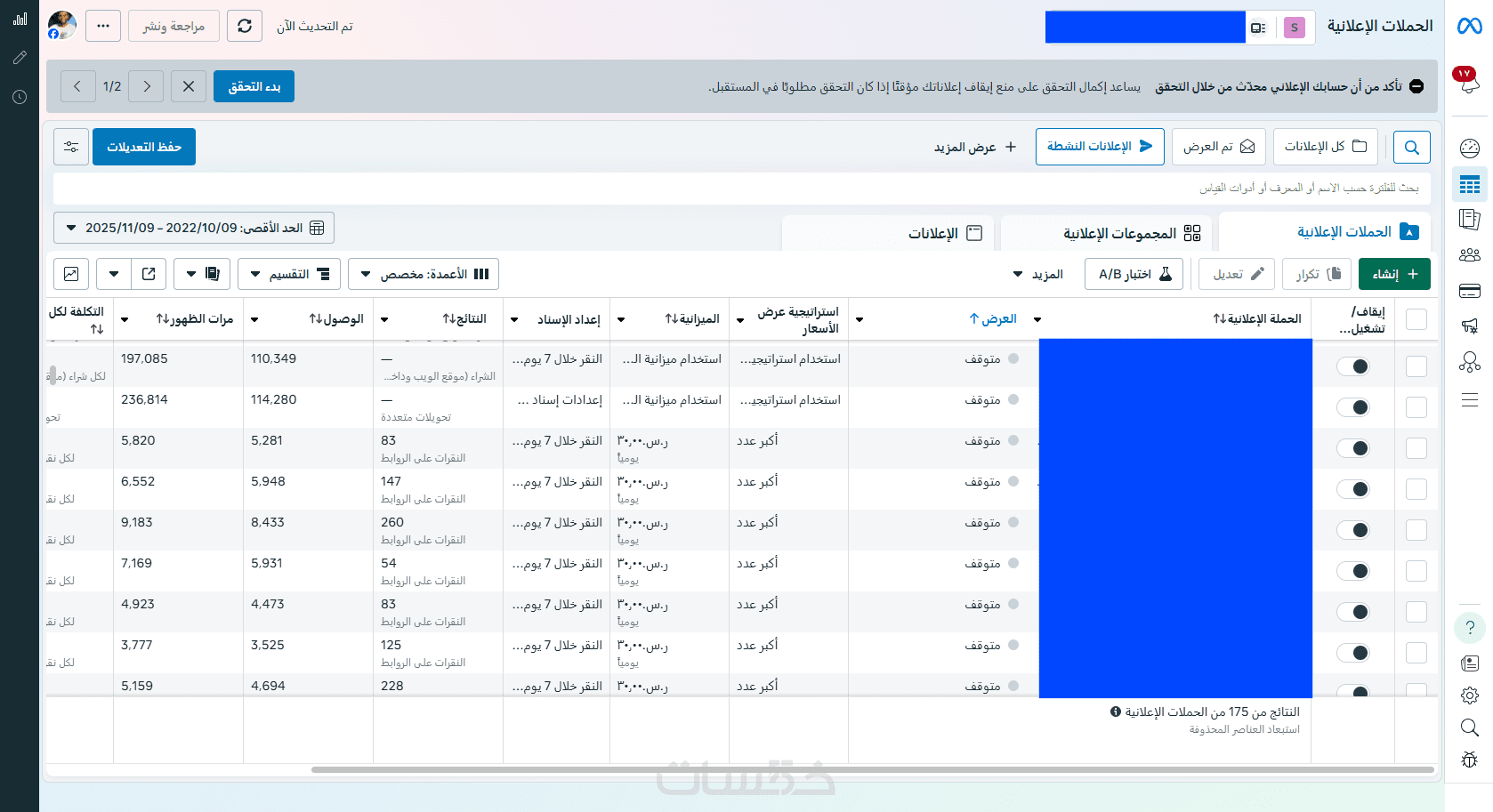Open the الأعمدة: مخصص columns dropdown
The image size is (1493, 812).
tap(424, 274)
